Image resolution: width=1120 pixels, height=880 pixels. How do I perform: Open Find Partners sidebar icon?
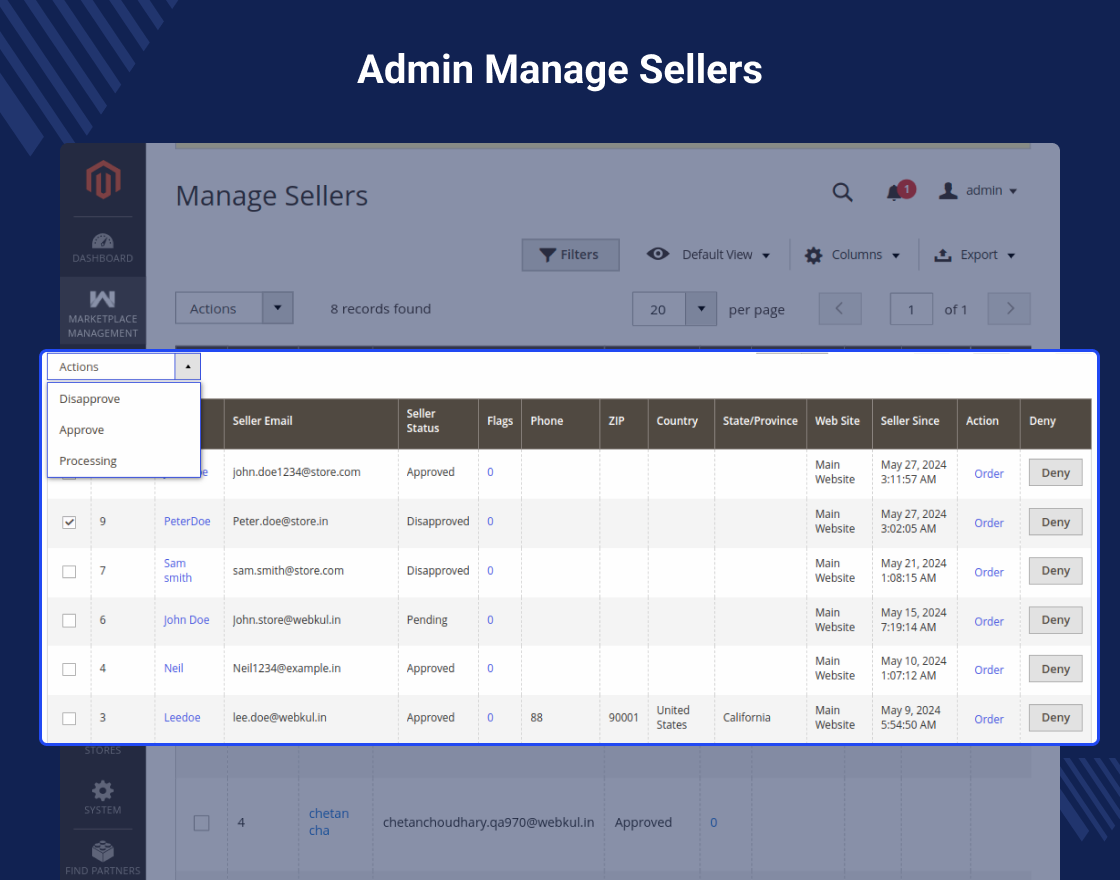click(x=103, y=857)
